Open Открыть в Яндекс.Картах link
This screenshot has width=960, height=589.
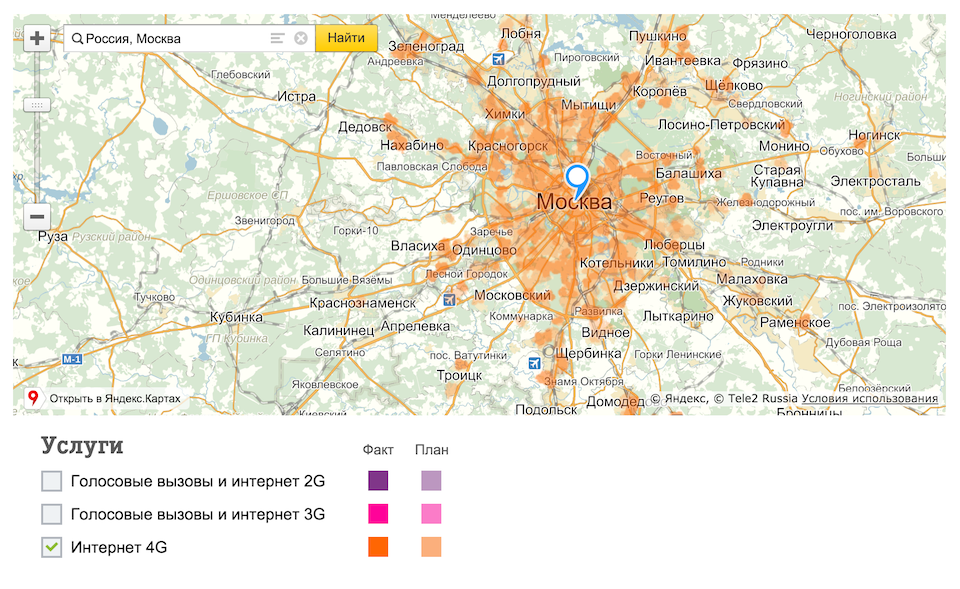point(115,399)
